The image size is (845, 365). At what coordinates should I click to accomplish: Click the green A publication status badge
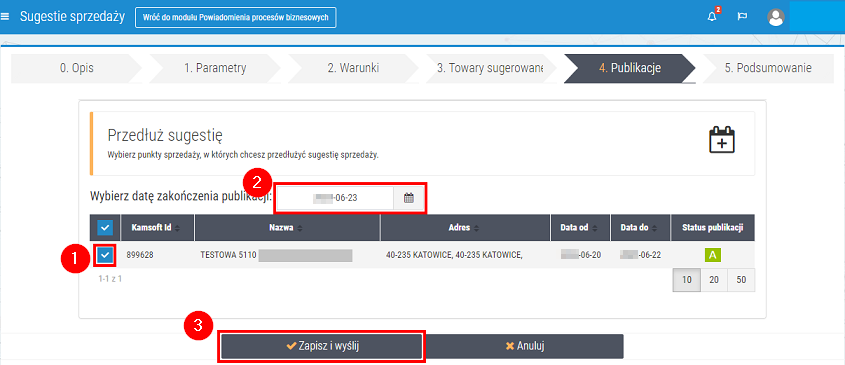[x=712, y=256]
